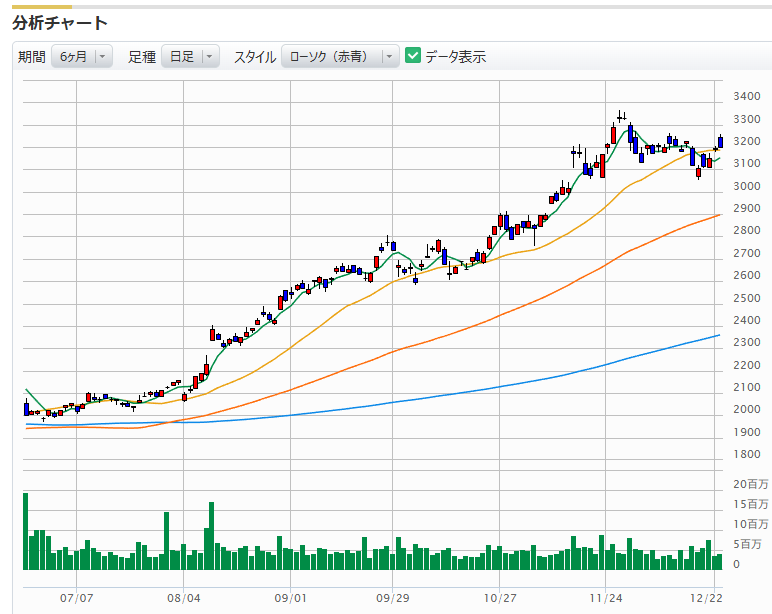
Task: Select the 11/24 date marker on the axis
Action: [x=606, y=598]
